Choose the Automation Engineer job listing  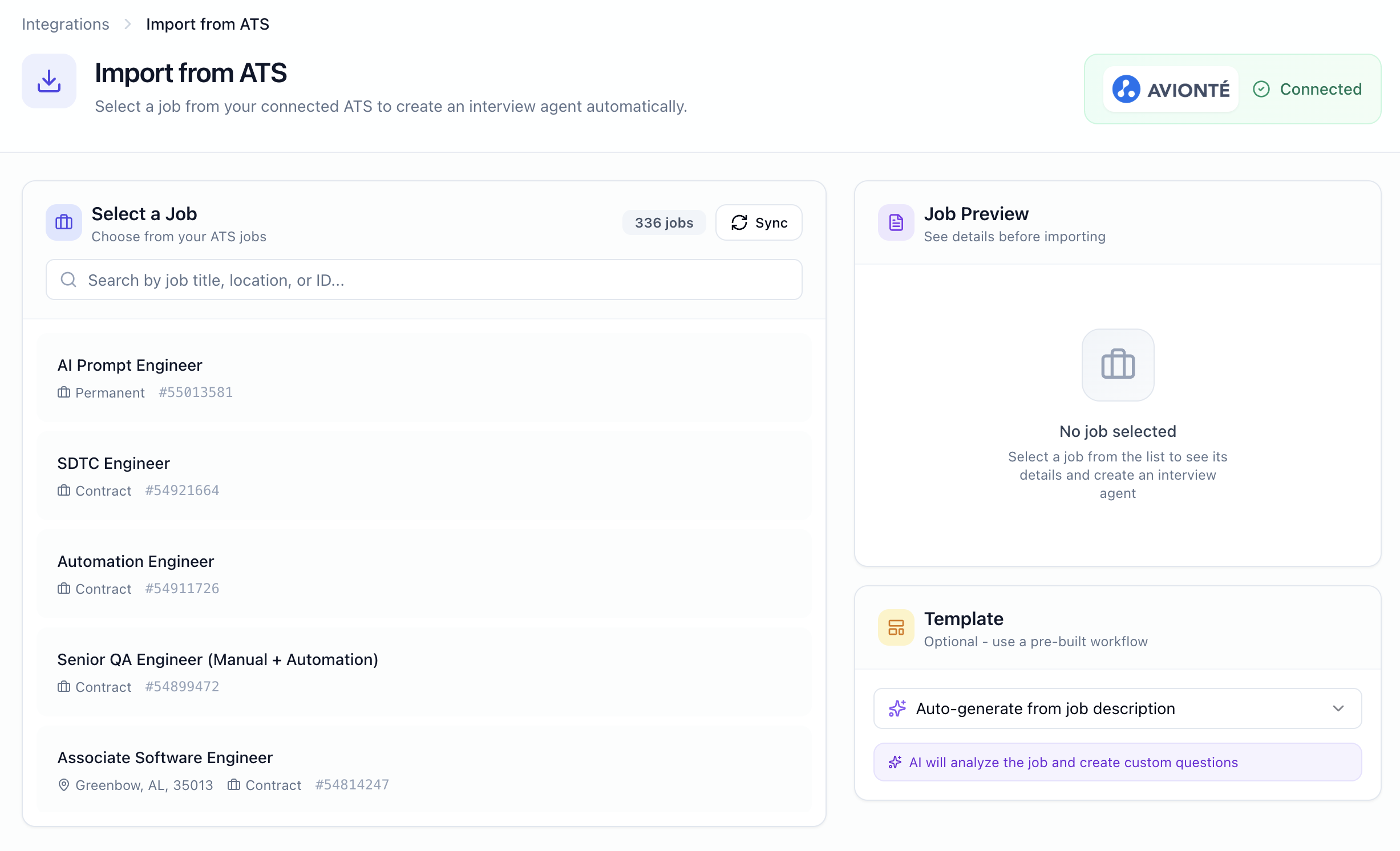pos(424,574)
